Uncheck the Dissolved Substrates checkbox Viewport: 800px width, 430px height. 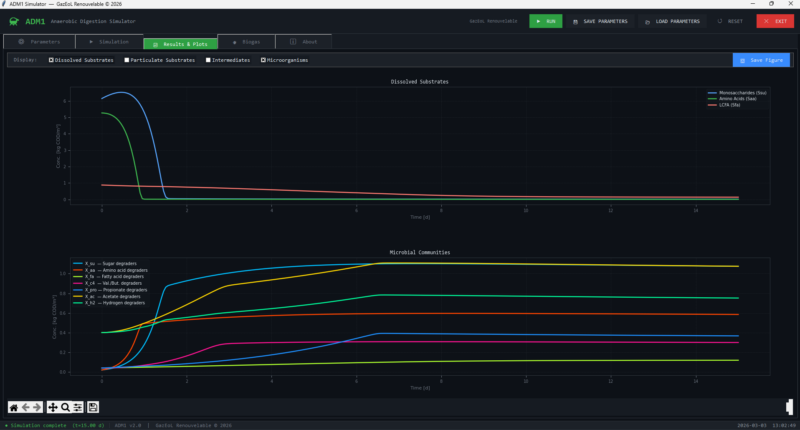[x=51, y=60]
